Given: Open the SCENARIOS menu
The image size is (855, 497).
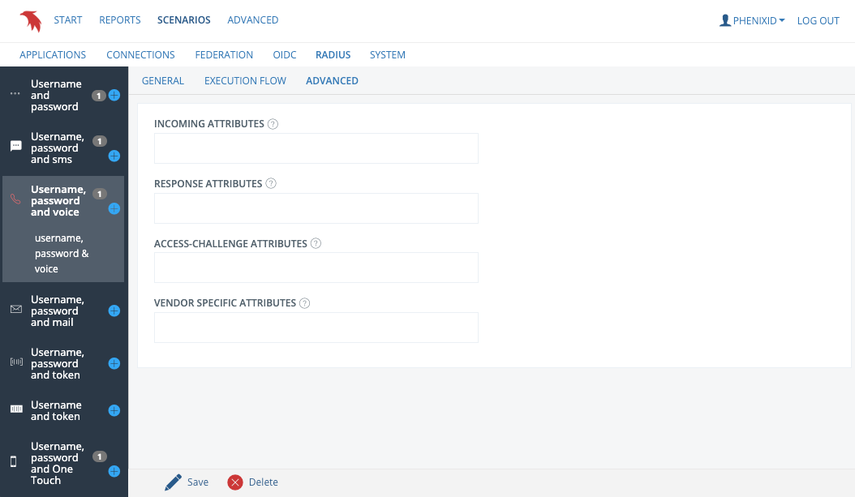Looking at the screenshot, I should coord(184,20).
